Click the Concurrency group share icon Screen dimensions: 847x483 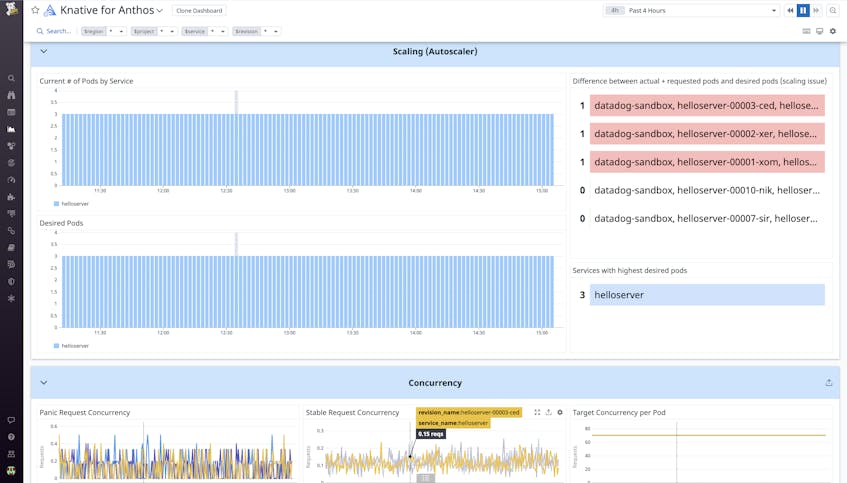(x=829, y=383)
